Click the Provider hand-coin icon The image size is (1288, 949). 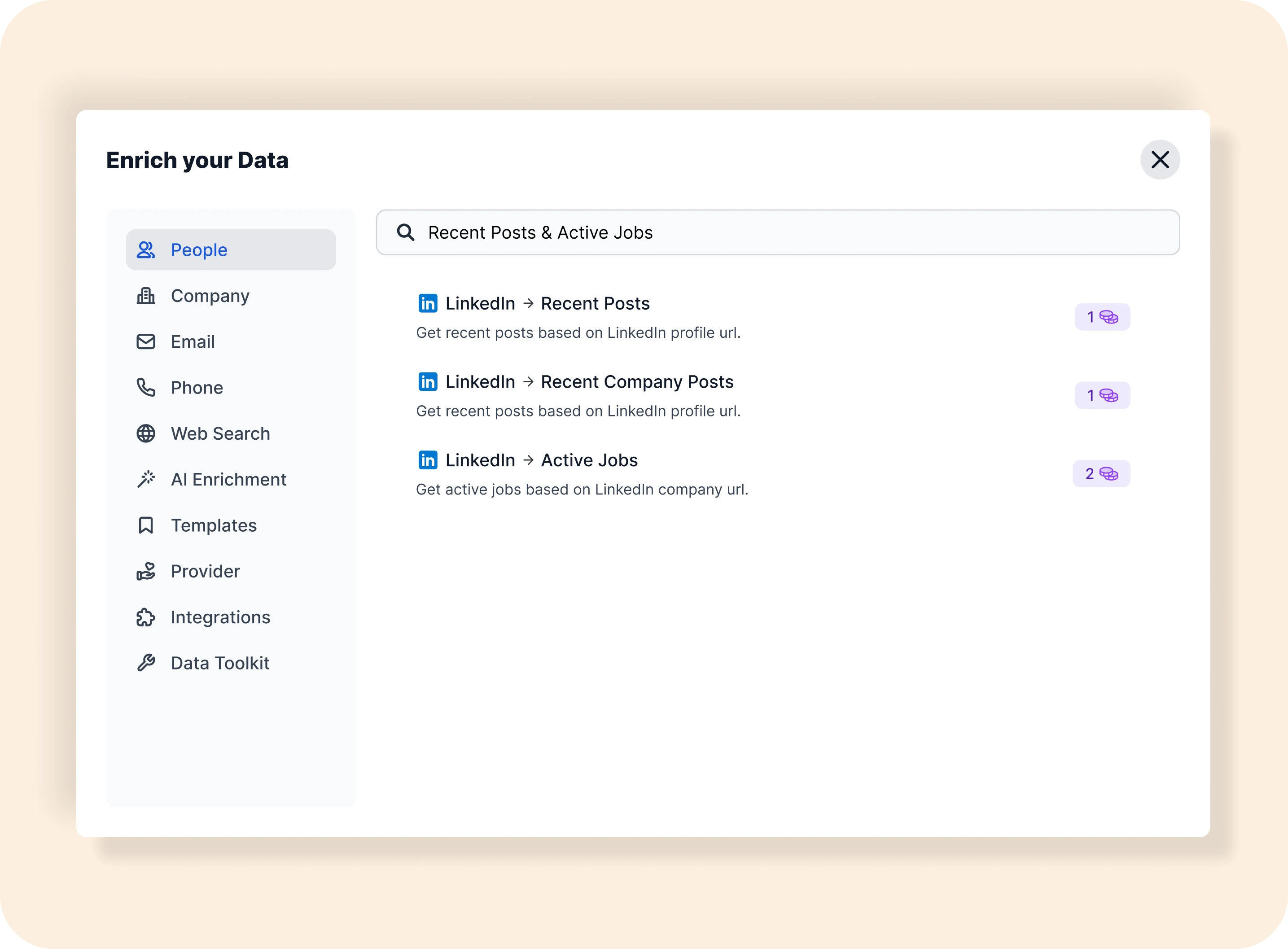click(x=146, y=572)
